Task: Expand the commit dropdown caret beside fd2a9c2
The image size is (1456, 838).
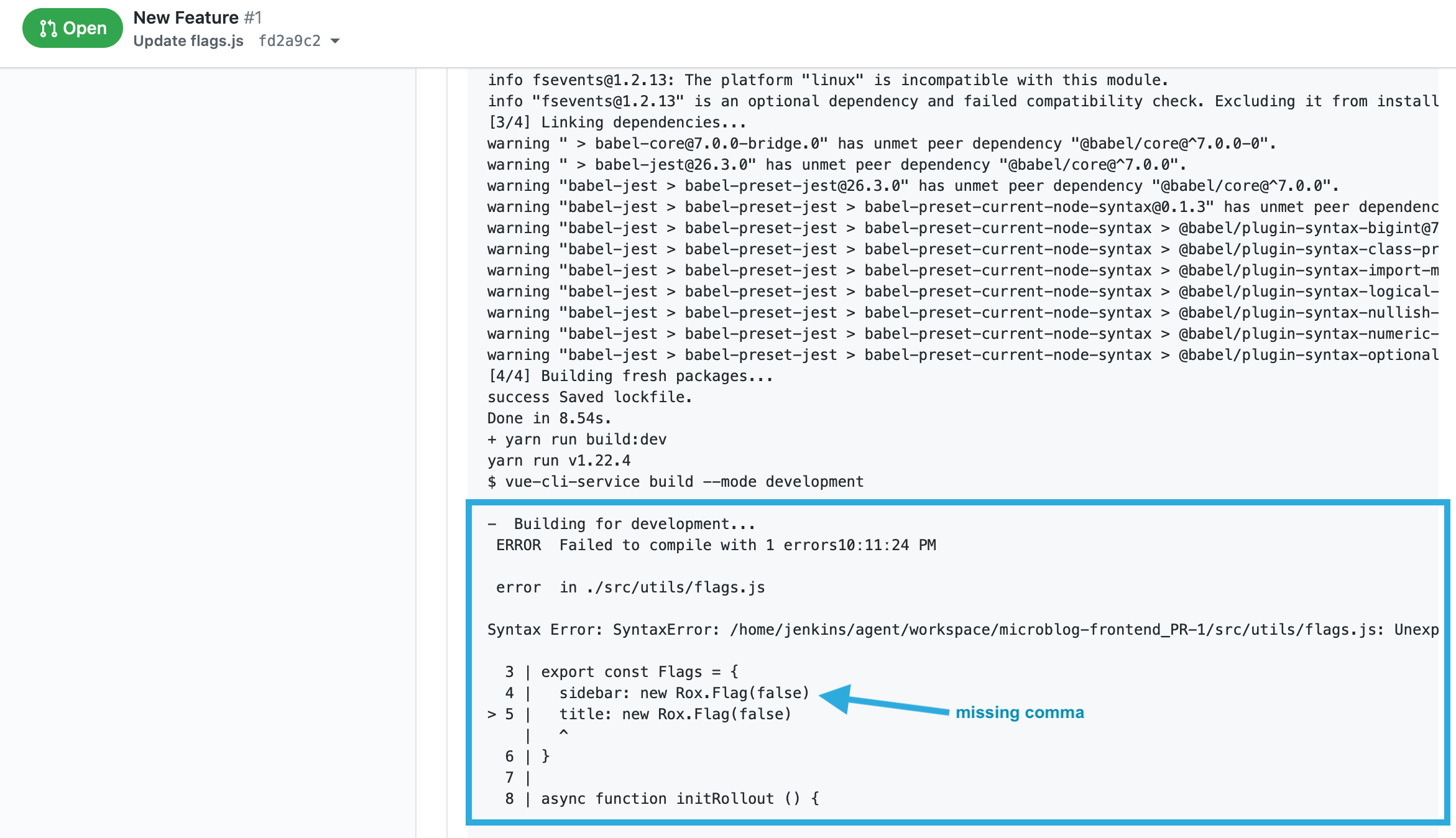Action: pos(335,41)
